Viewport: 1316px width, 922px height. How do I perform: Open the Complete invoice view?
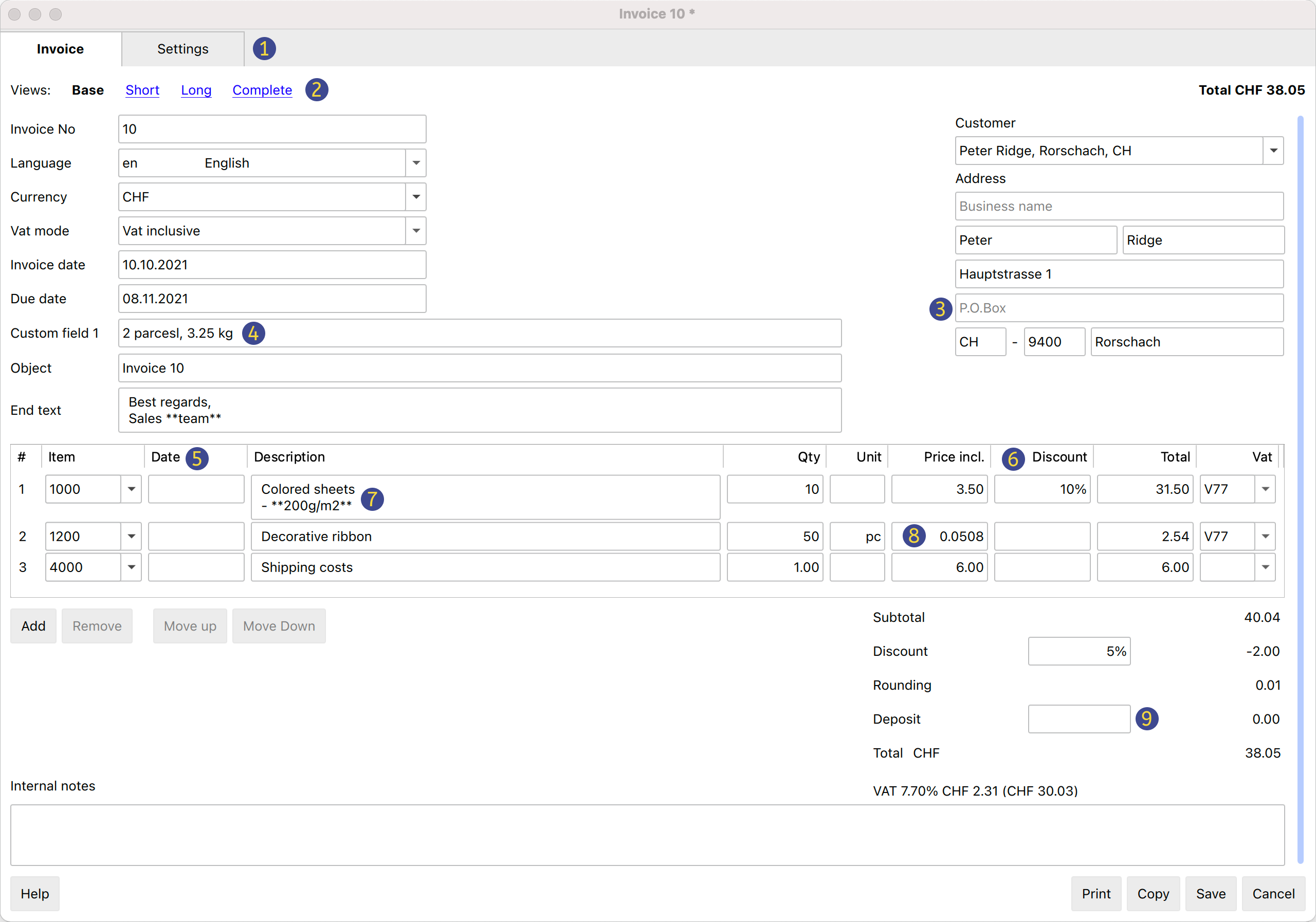[262, 90]
